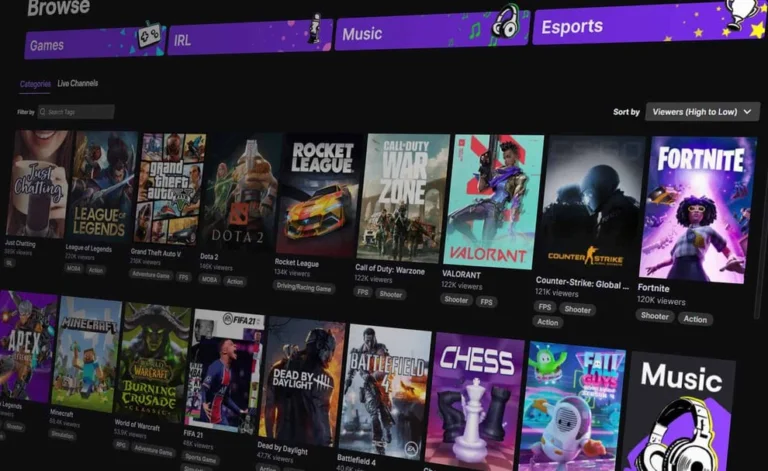The image size is (768, 471).
Task: Select the Shooter tag under Fortnite
Action: pyautogui.click(x=654, y=316)
